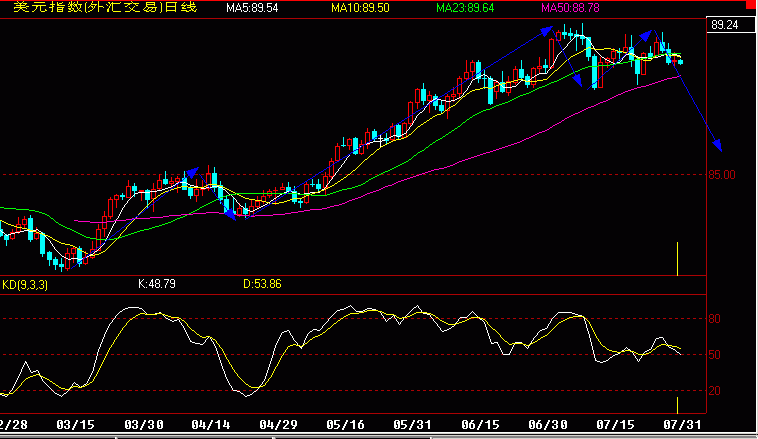Screen dimensions: 758x439
Task: Select the MA10:89.50 indicator label
Action: tap(360, 8)
